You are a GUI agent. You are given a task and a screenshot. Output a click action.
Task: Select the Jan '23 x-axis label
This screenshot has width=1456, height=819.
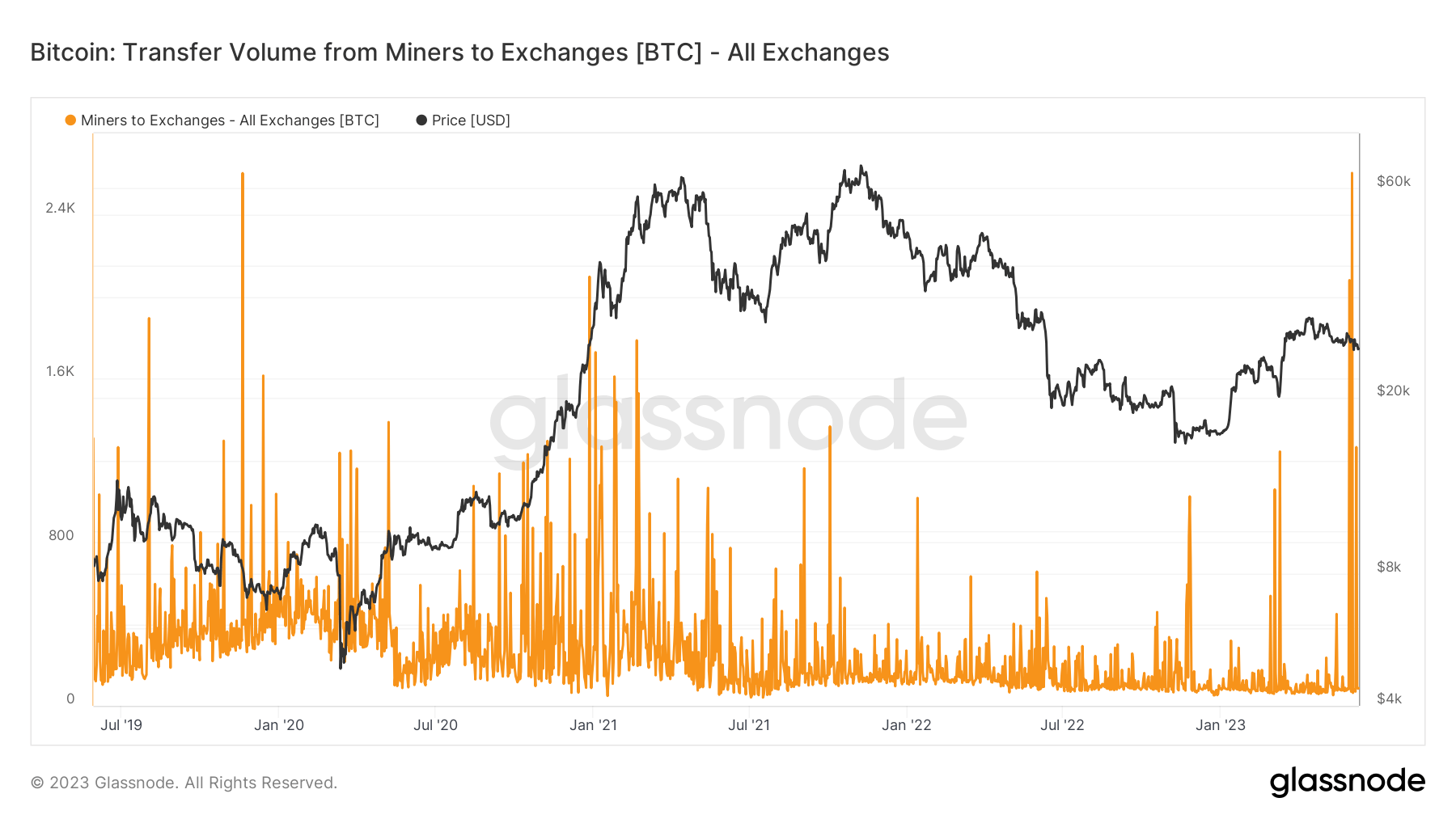pos(1221,725)
